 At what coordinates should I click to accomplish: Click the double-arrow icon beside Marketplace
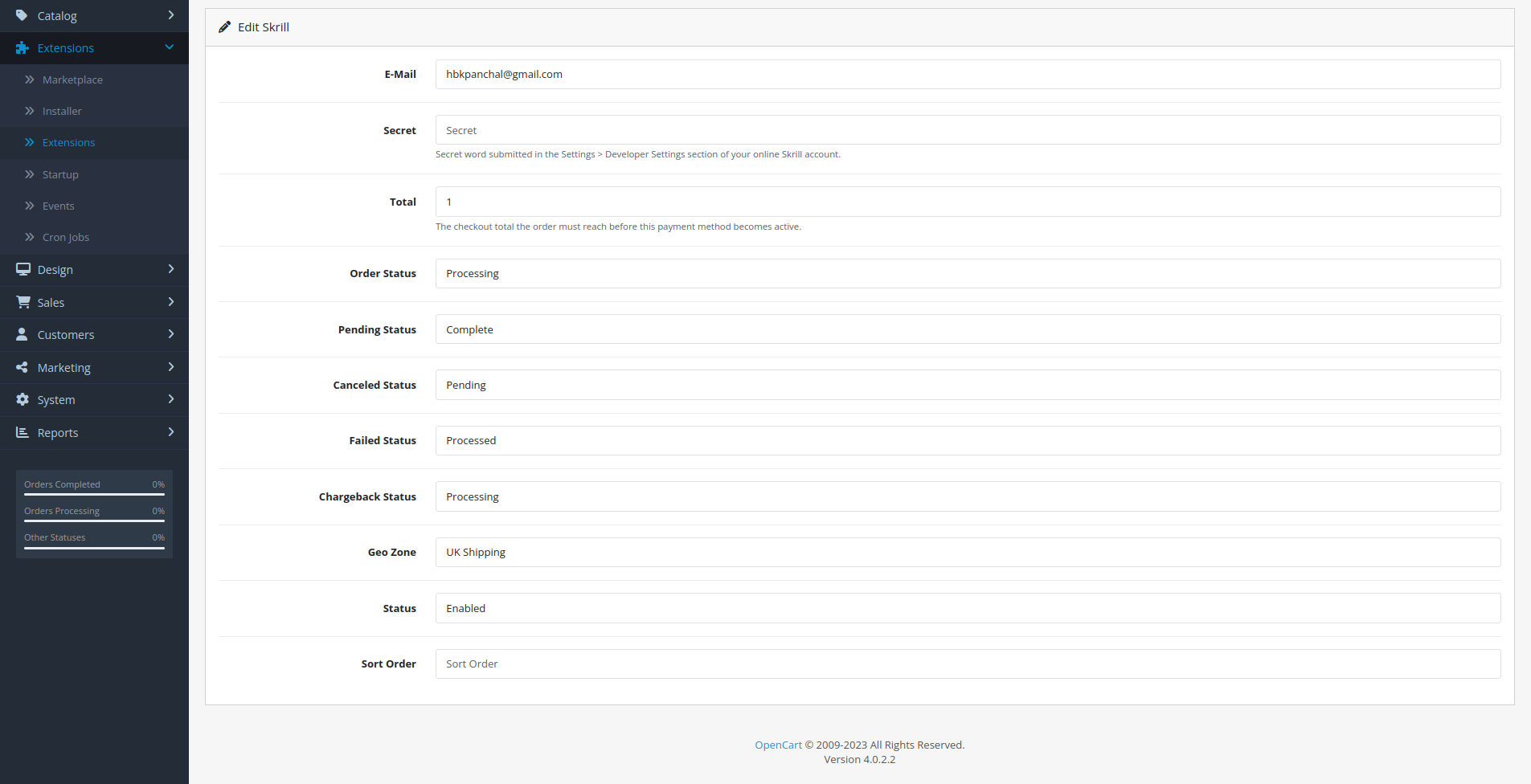coord(29,80)
